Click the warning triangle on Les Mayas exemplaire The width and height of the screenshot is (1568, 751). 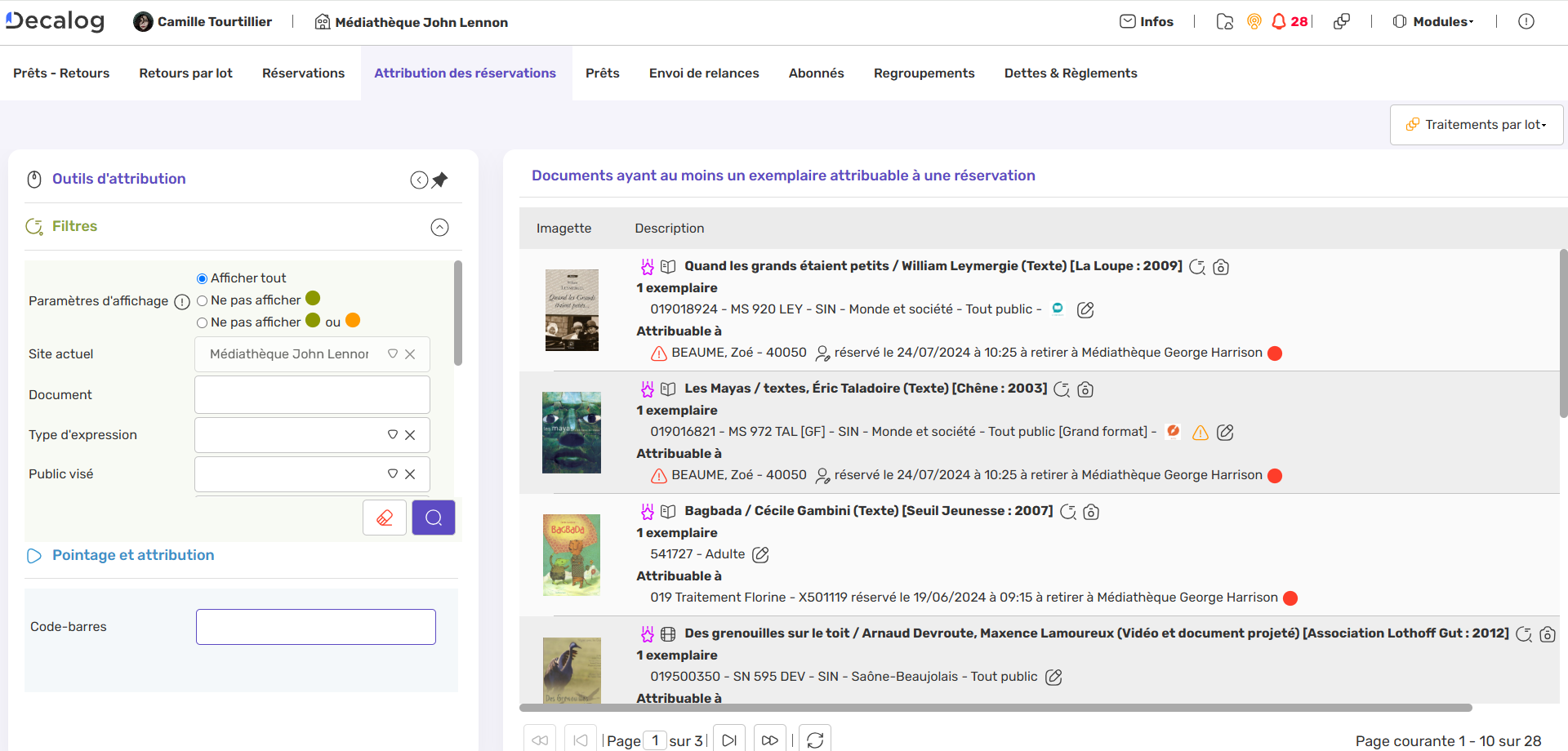(x=1200, y=433)
